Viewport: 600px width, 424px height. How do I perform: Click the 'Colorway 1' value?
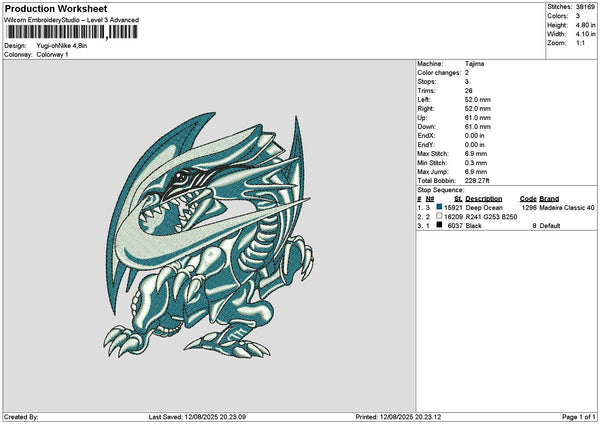52,54
